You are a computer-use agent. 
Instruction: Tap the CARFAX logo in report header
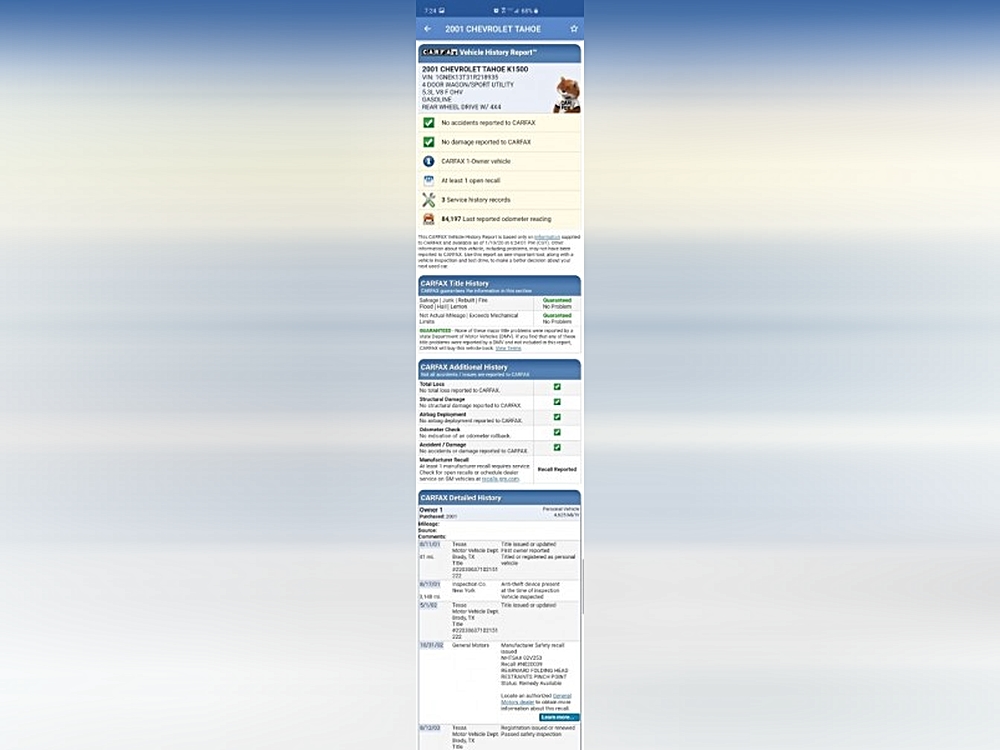[438, 51]
